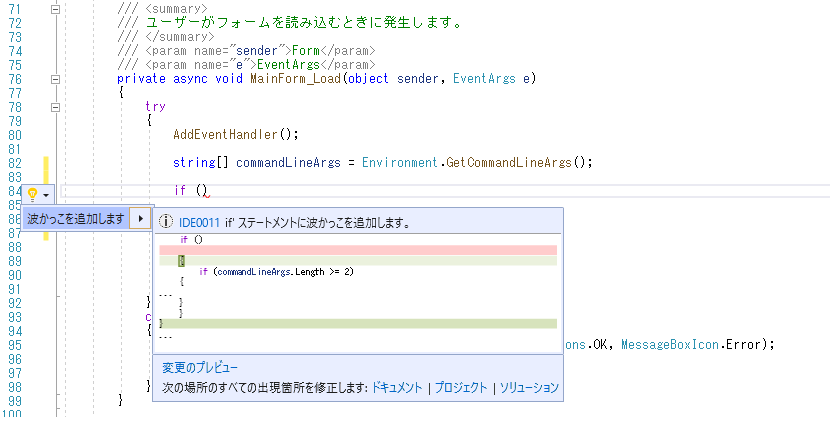Open the IDE0011 rule link
This screenshot has height=430, width=830.
[x=199, y=222]
